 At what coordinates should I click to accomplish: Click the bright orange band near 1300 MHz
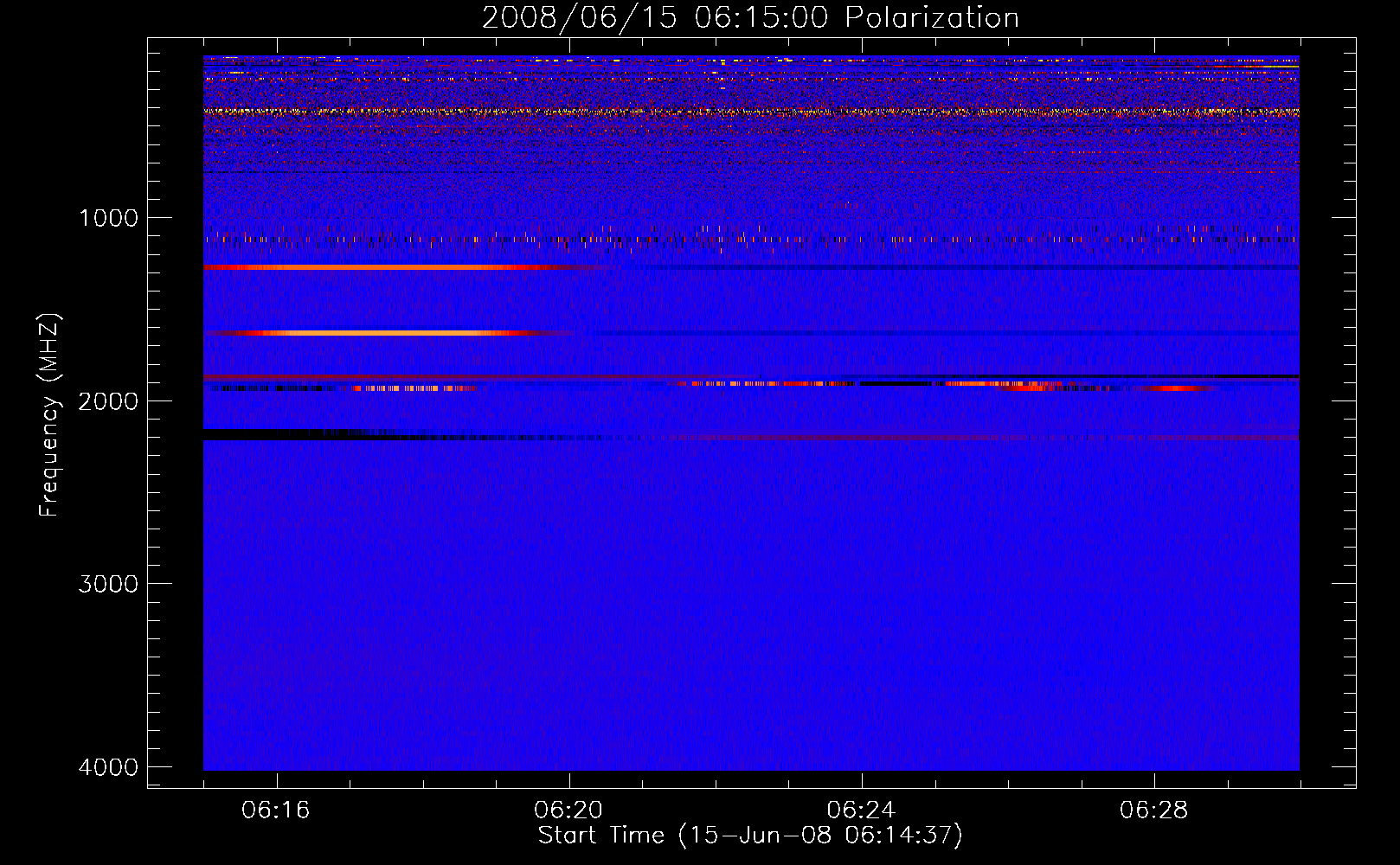402,267
